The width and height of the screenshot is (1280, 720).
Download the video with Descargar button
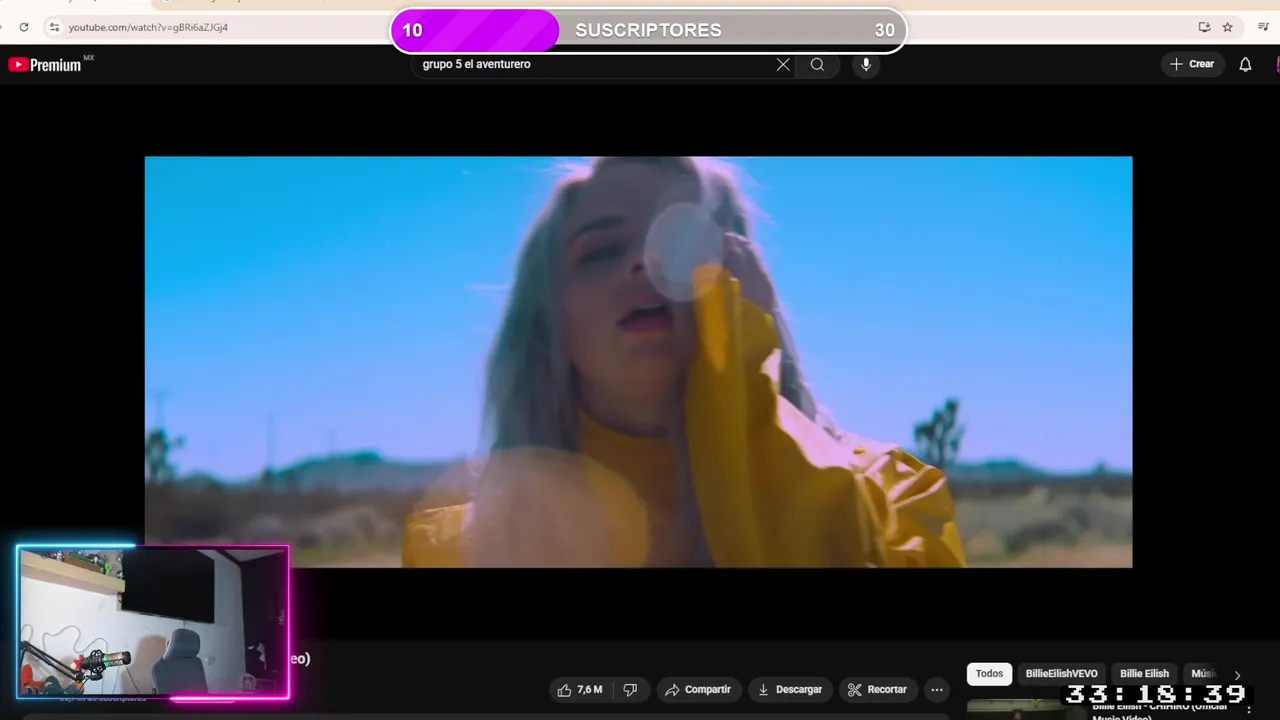tap(790, 690)
